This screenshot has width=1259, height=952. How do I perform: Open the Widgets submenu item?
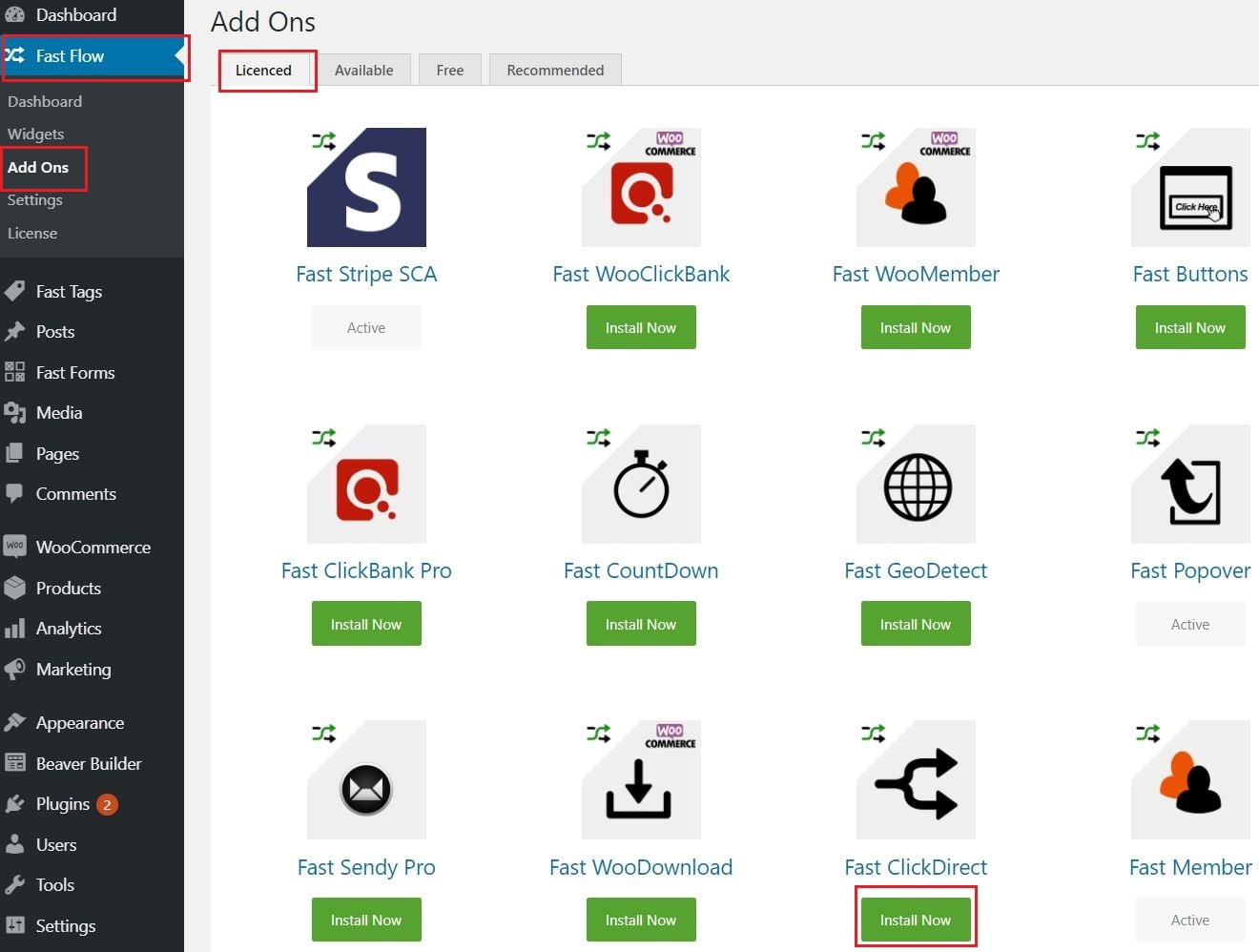click(36, 134)
